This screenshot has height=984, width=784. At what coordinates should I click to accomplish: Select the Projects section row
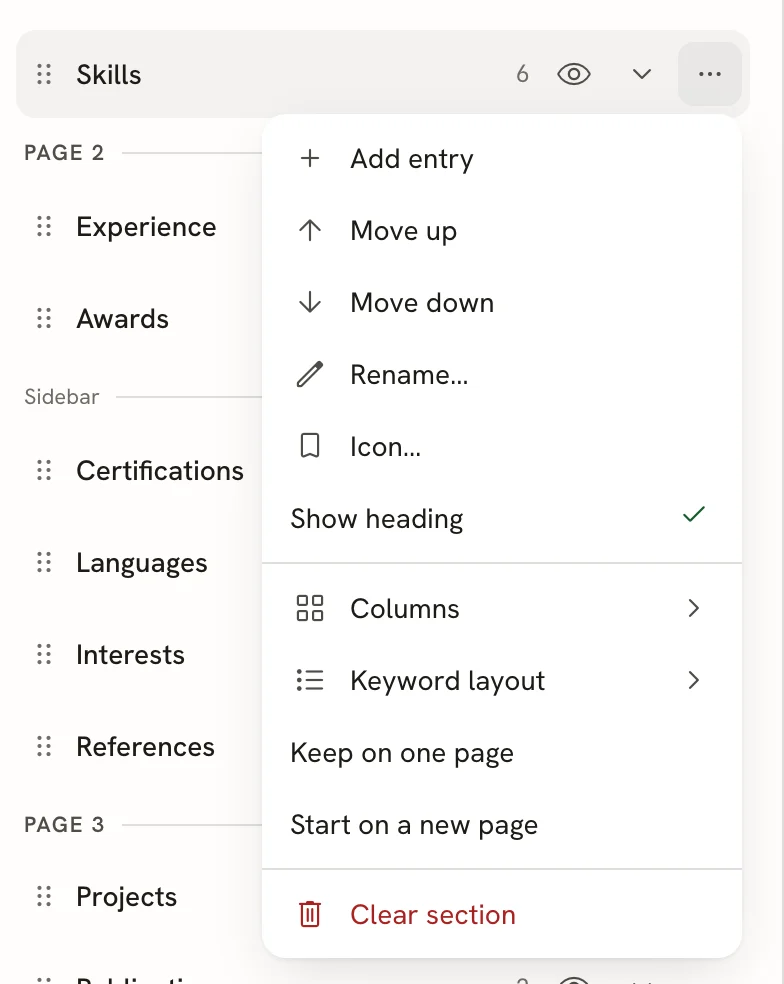139,896
